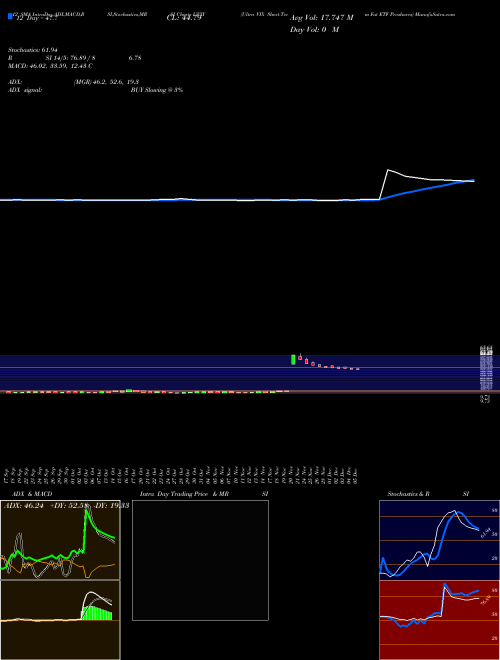
Task: Click the 'SI 14/3: 76.89 / 8' RSI readout
Action: click(x=71, y=58)
